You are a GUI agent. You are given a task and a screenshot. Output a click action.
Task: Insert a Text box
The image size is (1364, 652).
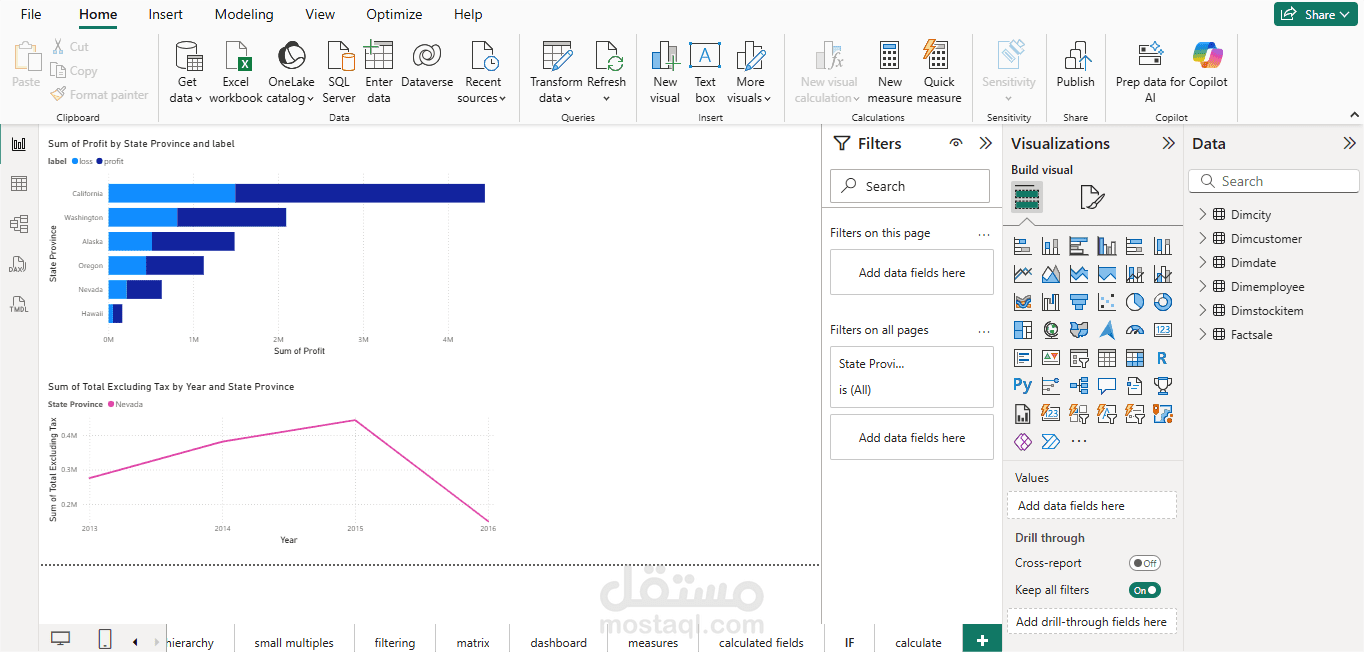(x=705, y=73)
